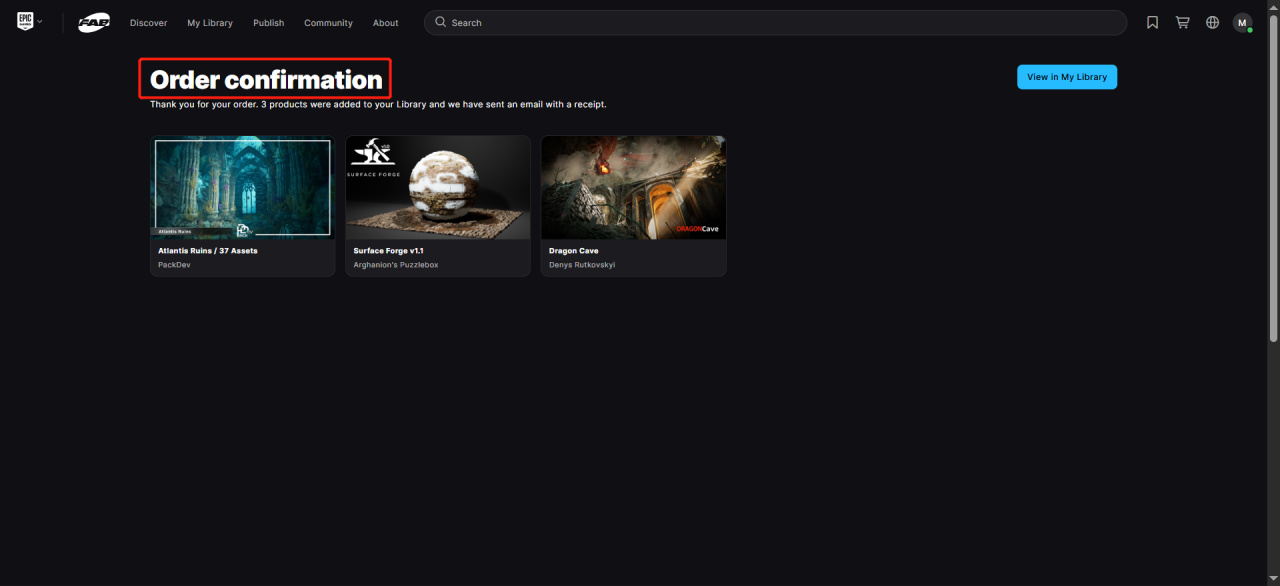Click the View in My Library button
Image resolution: width=1280 pixels, height=586 pixels.
click(1067, 77)
